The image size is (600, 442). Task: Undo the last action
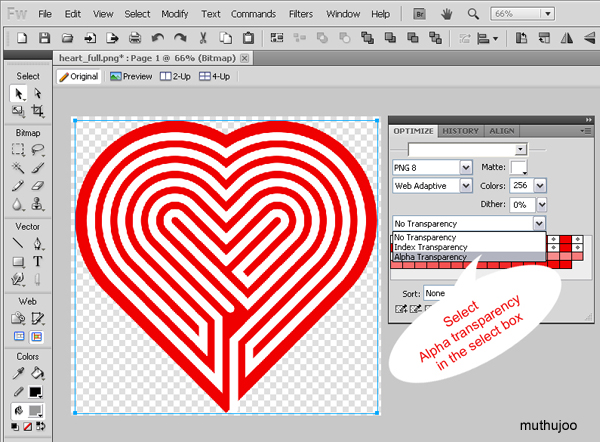pyautogui.click(x=158, y=38)
